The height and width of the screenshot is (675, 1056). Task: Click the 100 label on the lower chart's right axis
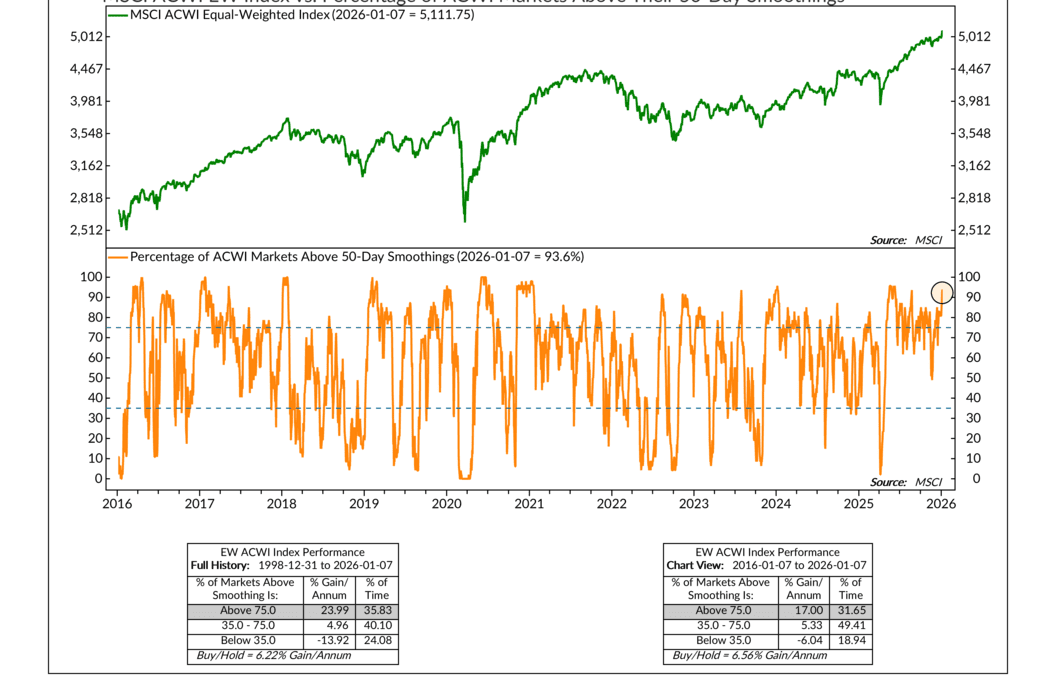pyautogui.click(x=969, y=277)
